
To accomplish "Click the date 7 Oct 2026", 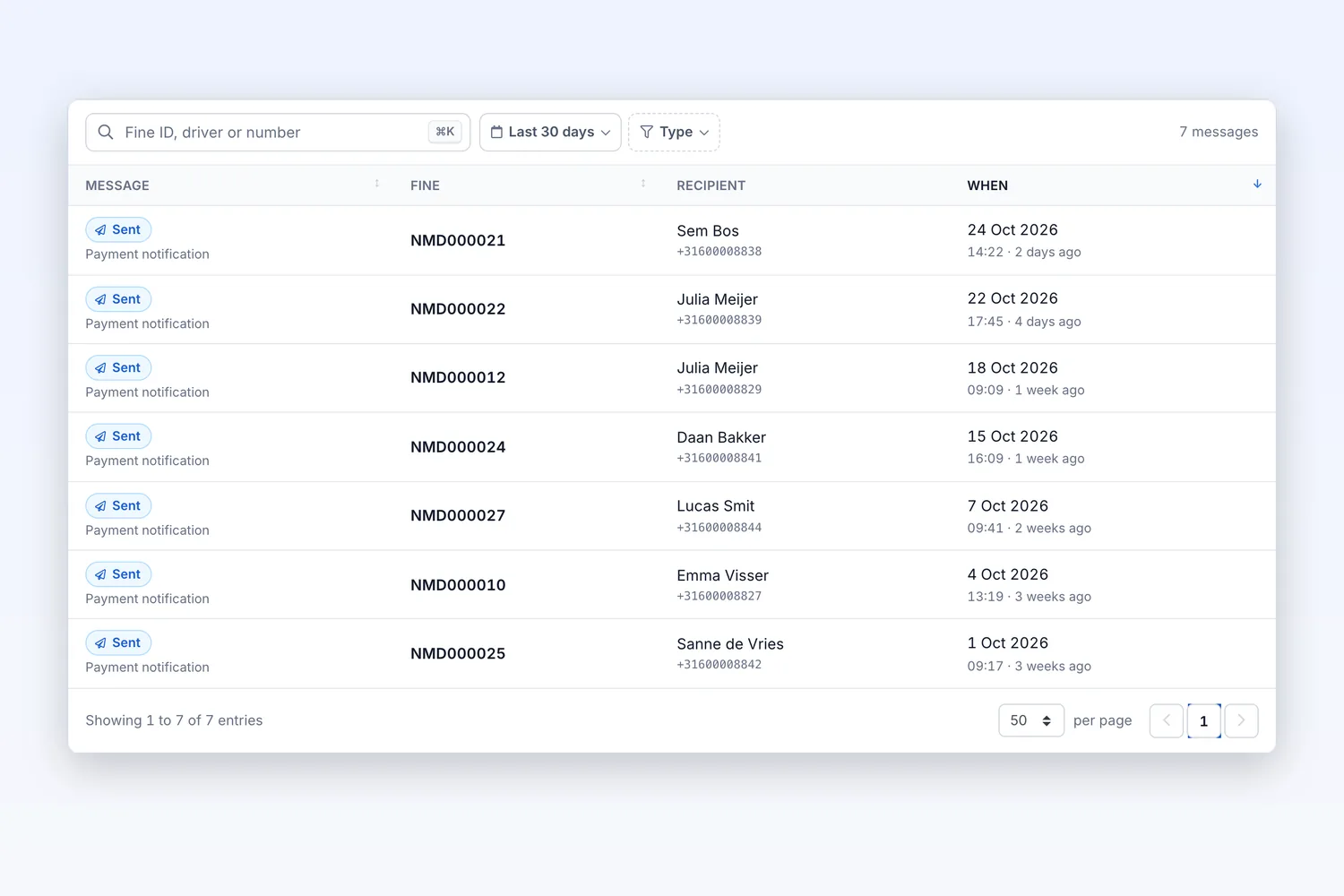I will tap(1008, 506).
